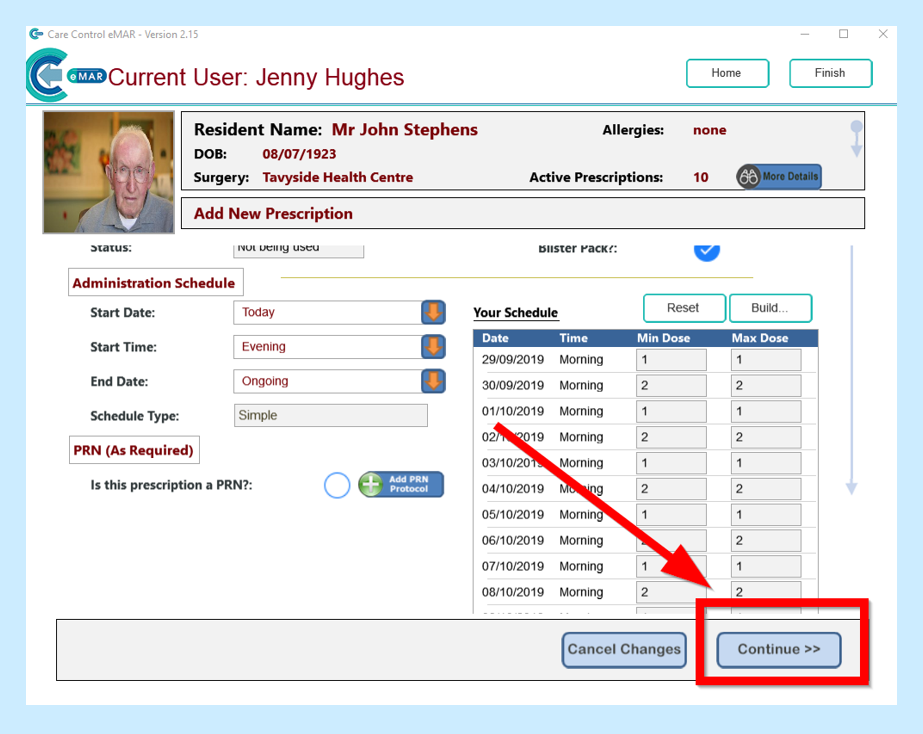This screenshot has height=734, width=923.
Task: Click John Stephens' resident photo
Action: pyautogui.click(x=109, y=172)
